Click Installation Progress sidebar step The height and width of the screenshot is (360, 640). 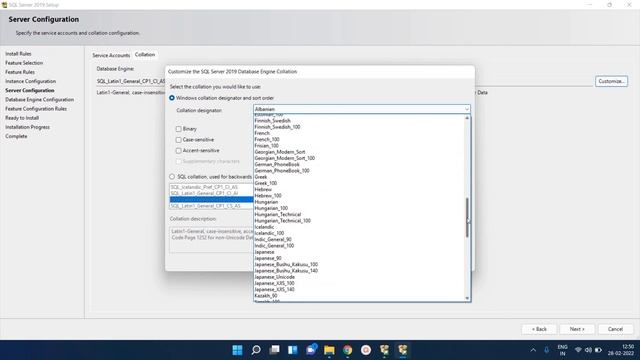pos(27,127)
